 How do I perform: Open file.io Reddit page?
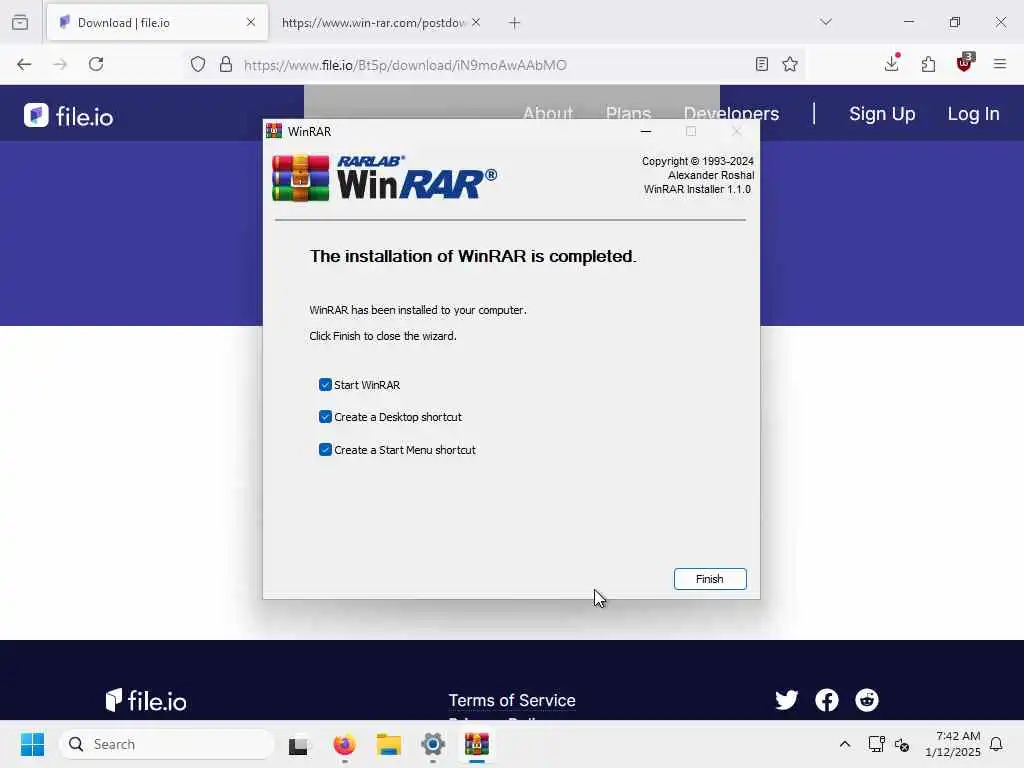tap(867, 700)
